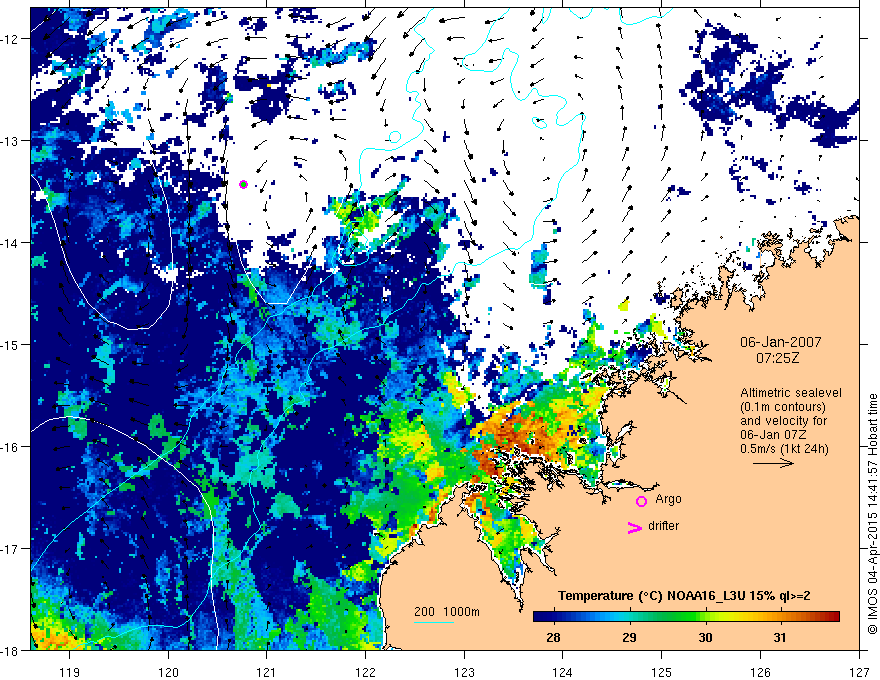Click latitude label -16 on the axis
Viewport: 880px width, 680px height.
click(11, 447)
